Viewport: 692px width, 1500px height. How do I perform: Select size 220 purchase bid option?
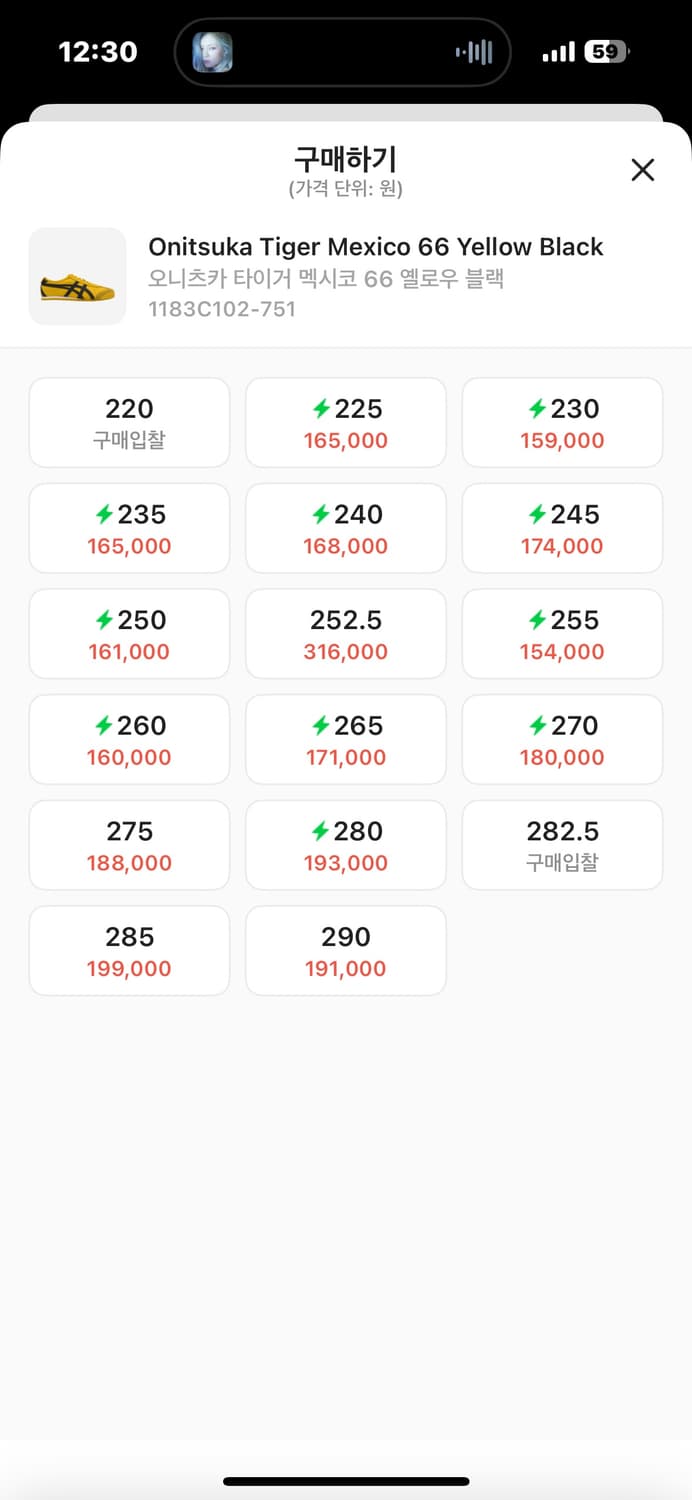tap(129, 423)
